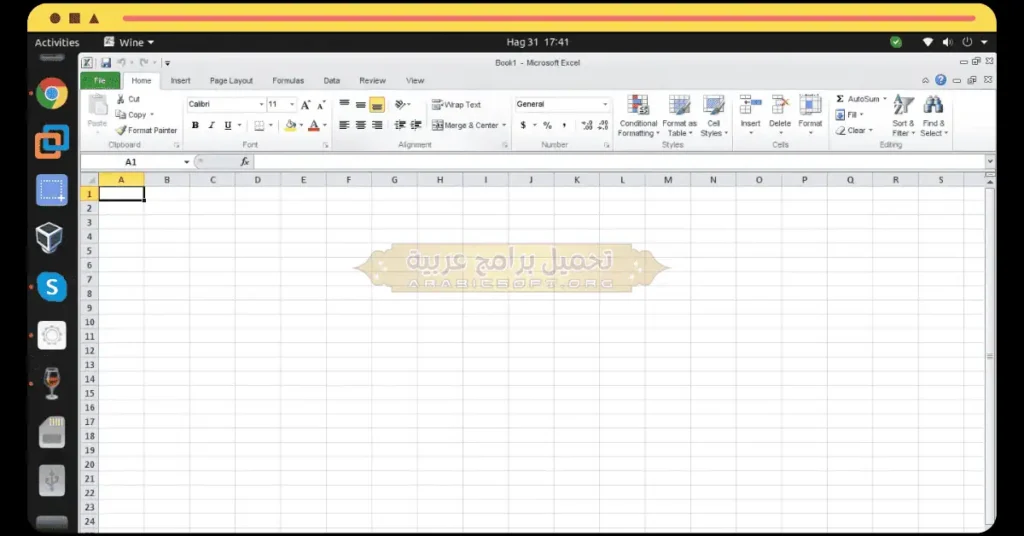The image size is (1024, 536).
Task: Open Activities overview in top bar
Action: coord(57,42)
